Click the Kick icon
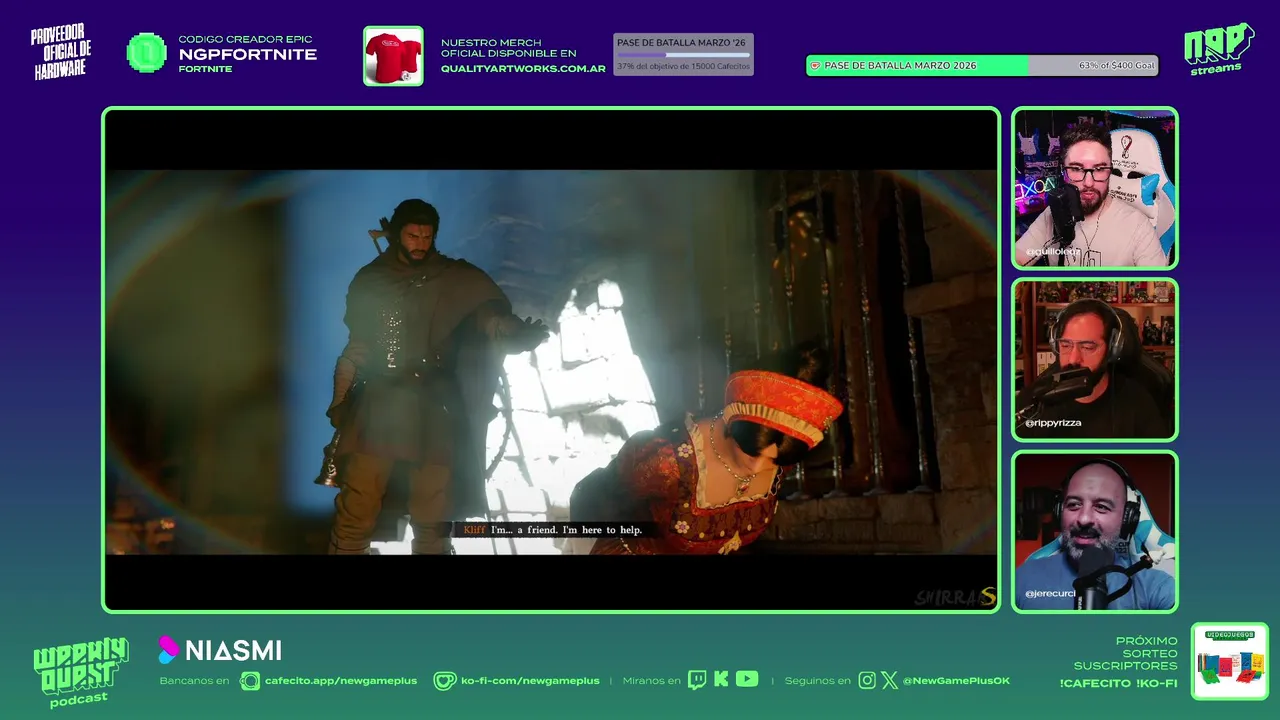 coord(721,680)
